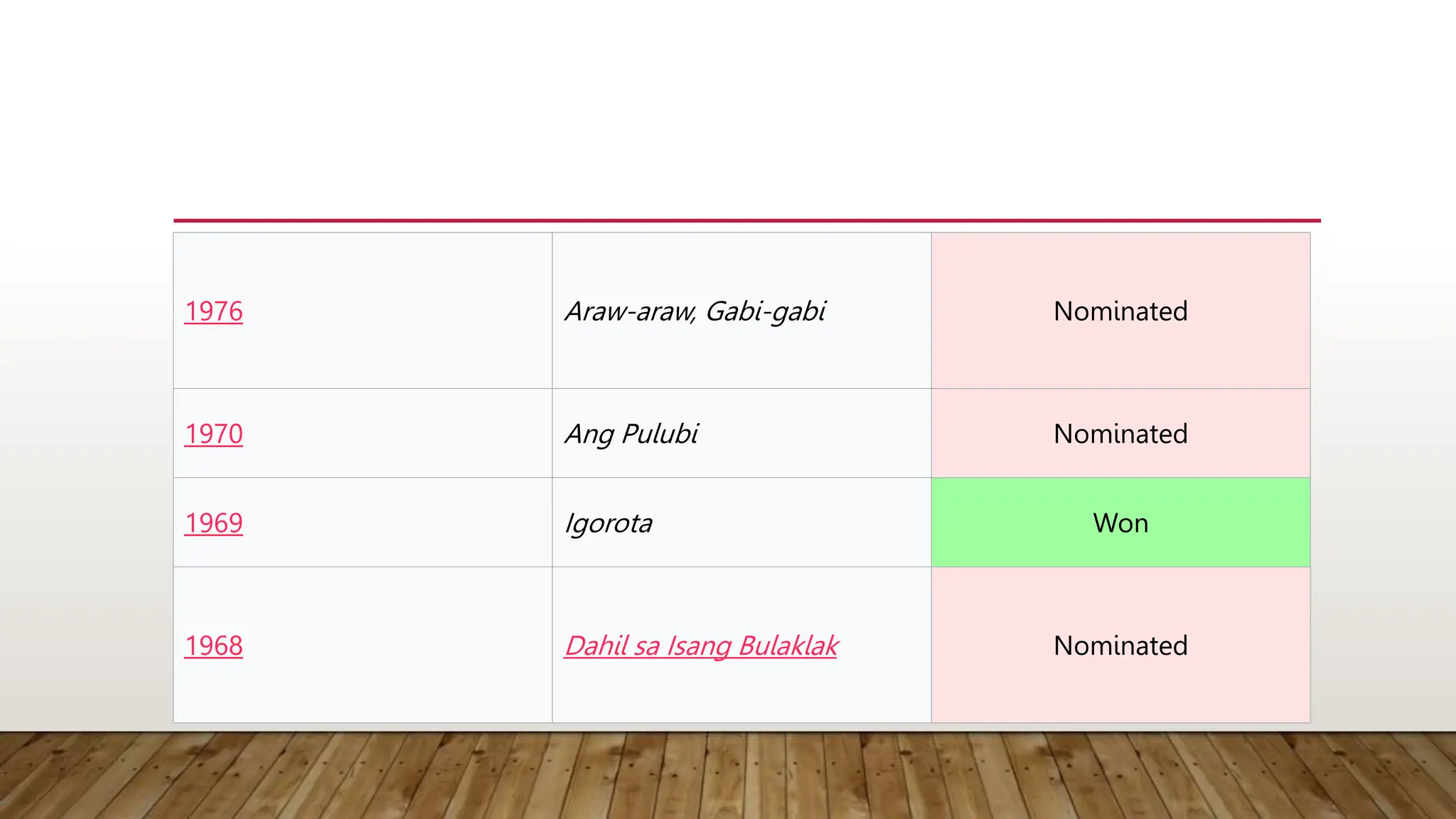Click the Nominated cell in the 1976 row
The image size is (1456, 819).
[x=1120, y=311]
